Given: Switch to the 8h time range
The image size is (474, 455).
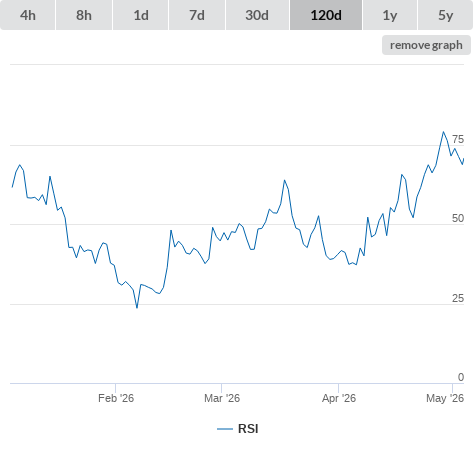Looking at the screenshot, I should point(84,15).
